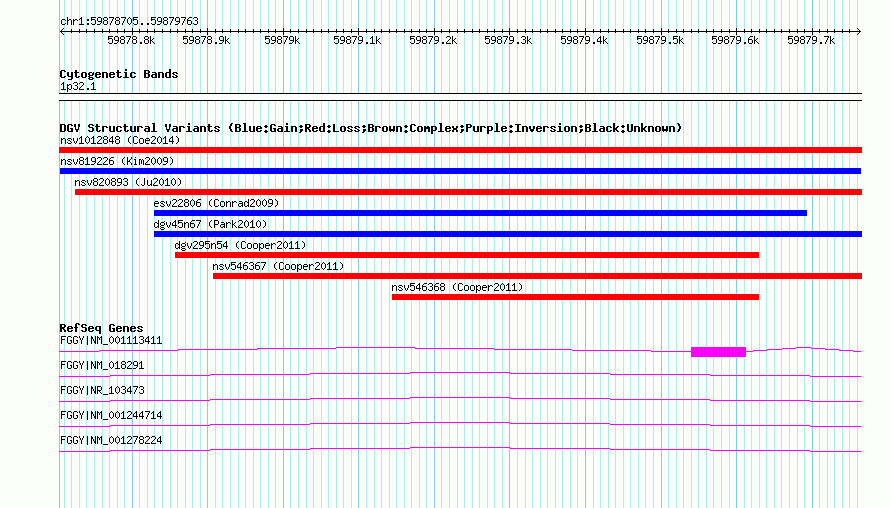Select the DGV Structural Variants track title
The width and height of the screenshot is (890, 508).
(x=371, y=128)
